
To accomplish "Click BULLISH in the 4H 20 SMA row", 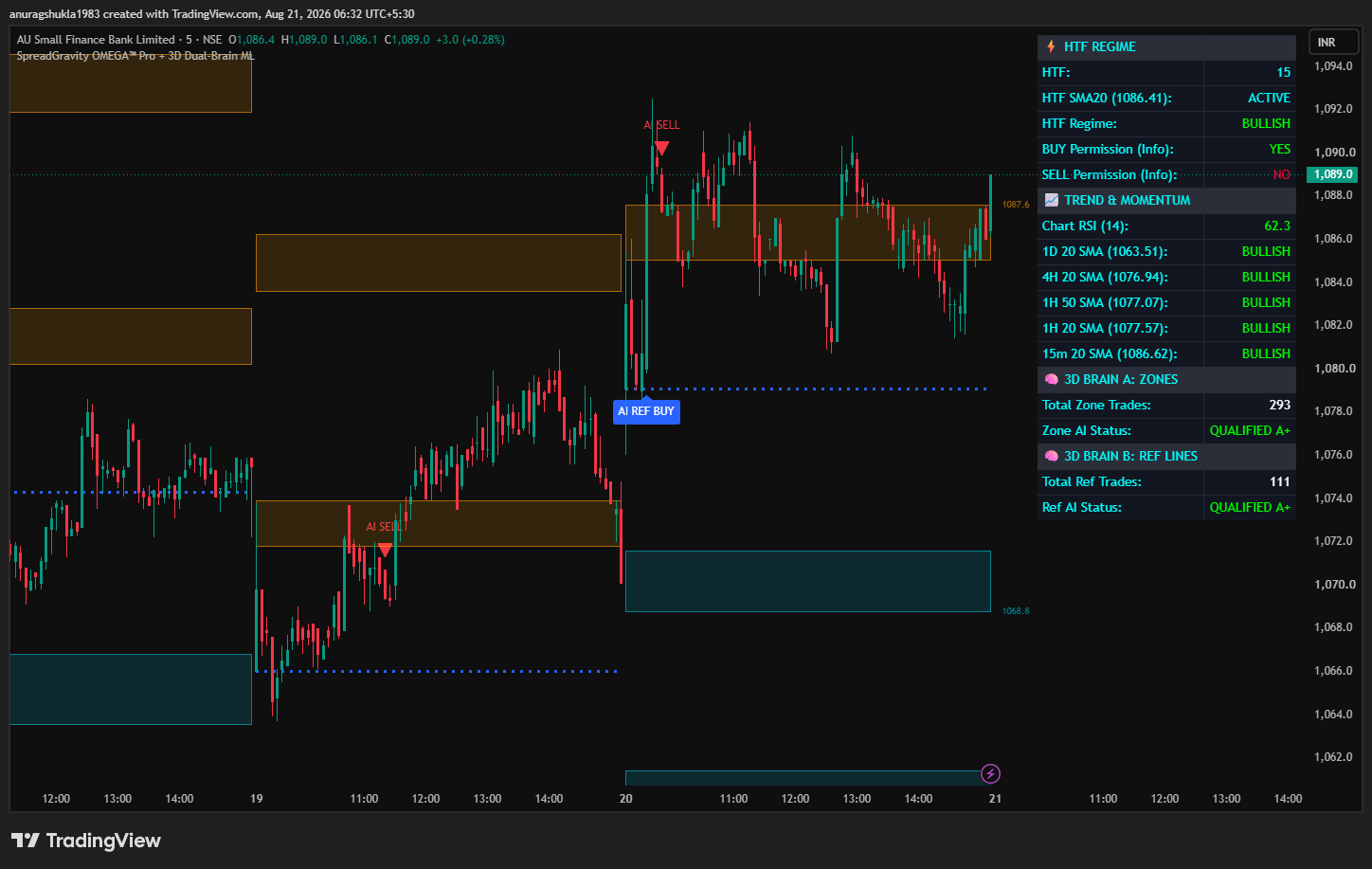I will pos(1266,277).
